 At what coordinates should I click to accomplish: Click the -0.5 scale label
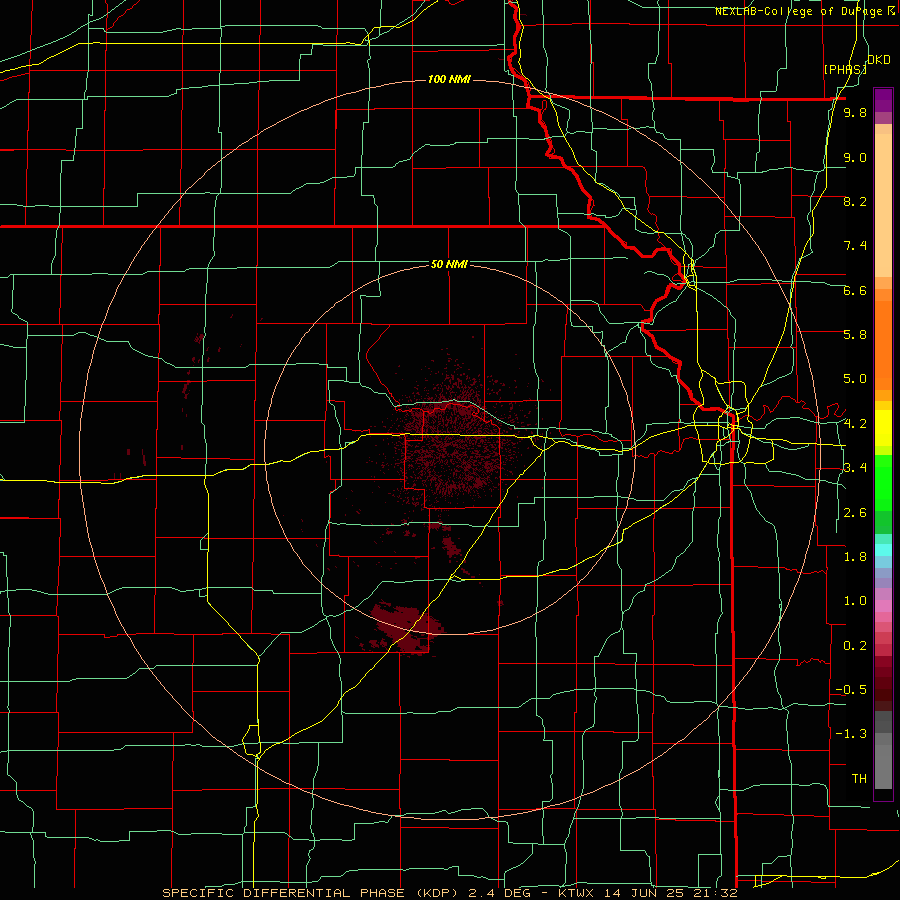[851, 690]
